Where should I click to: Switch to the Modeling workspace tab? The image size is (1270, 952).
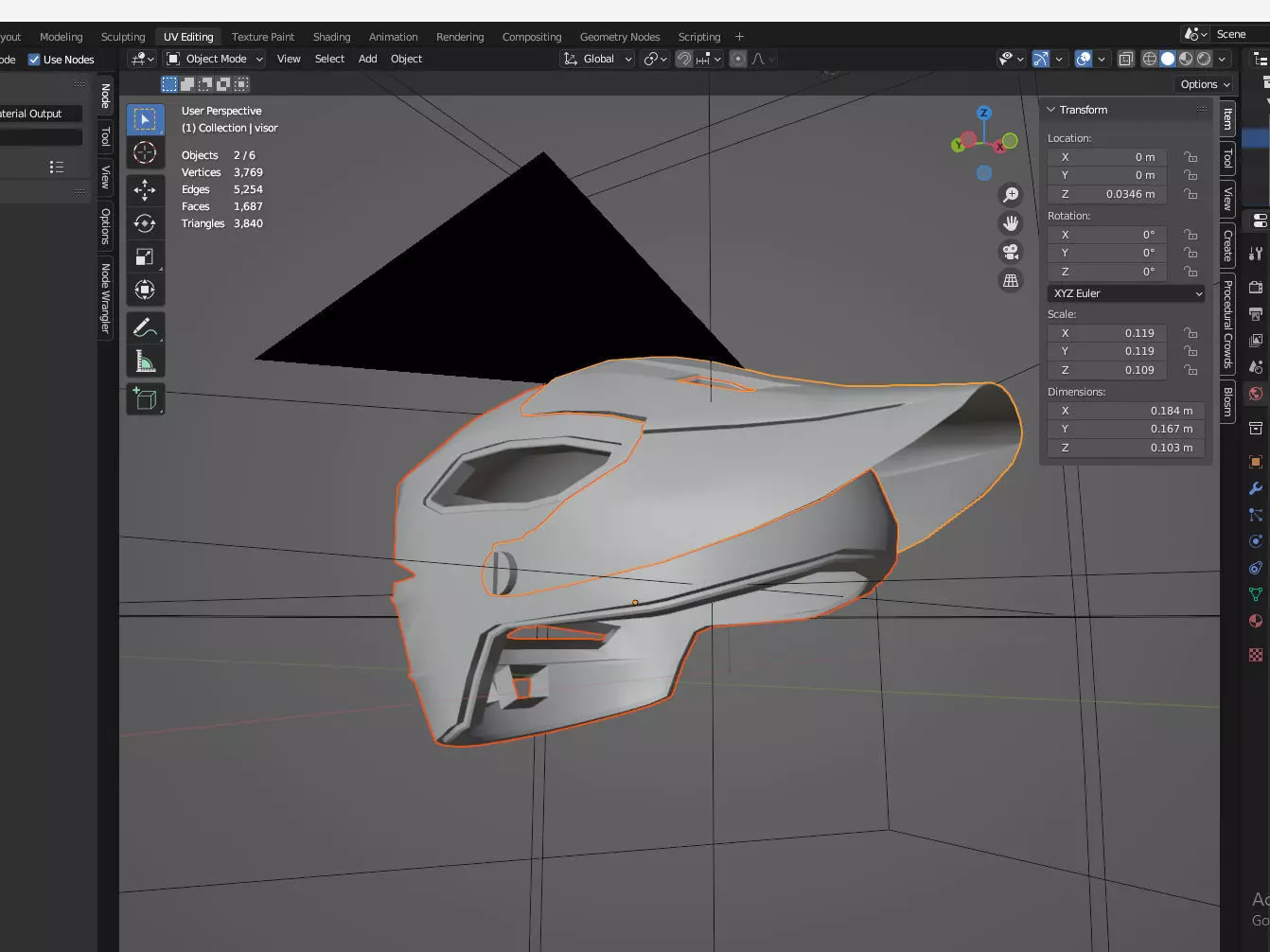pos(62,37)
